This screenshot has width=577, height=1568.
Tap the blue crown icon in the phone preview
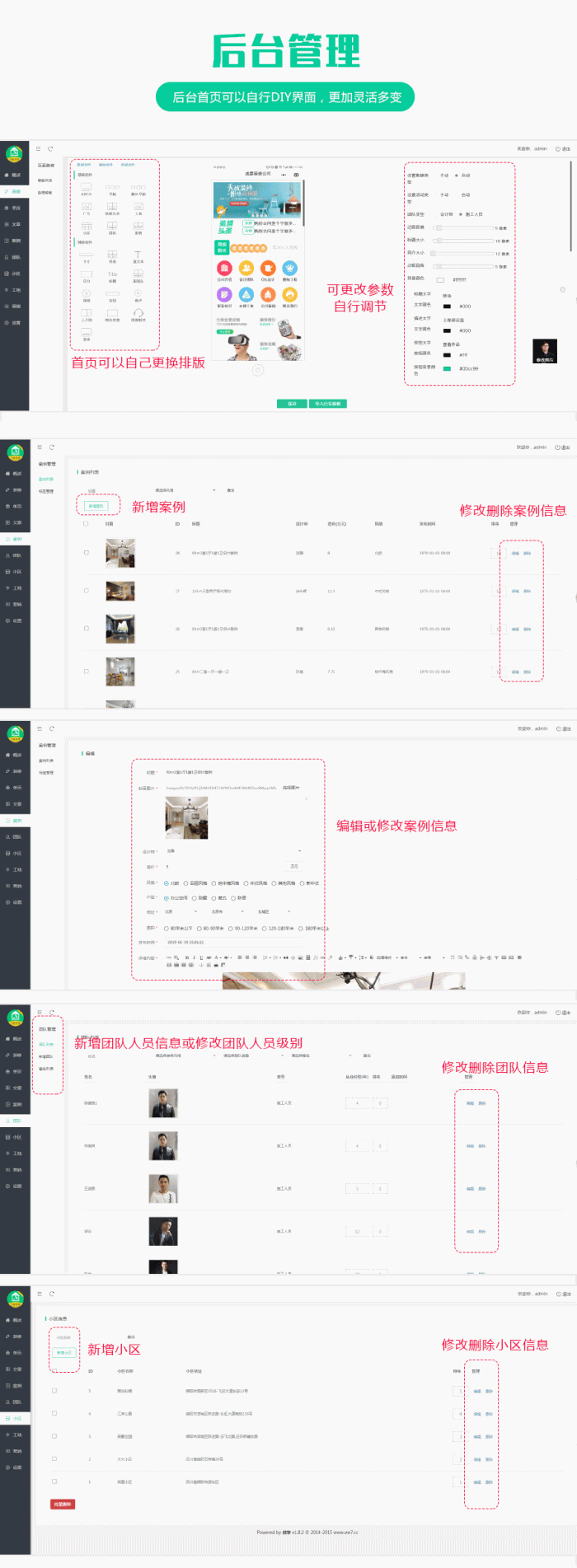(x=290, y=268)
